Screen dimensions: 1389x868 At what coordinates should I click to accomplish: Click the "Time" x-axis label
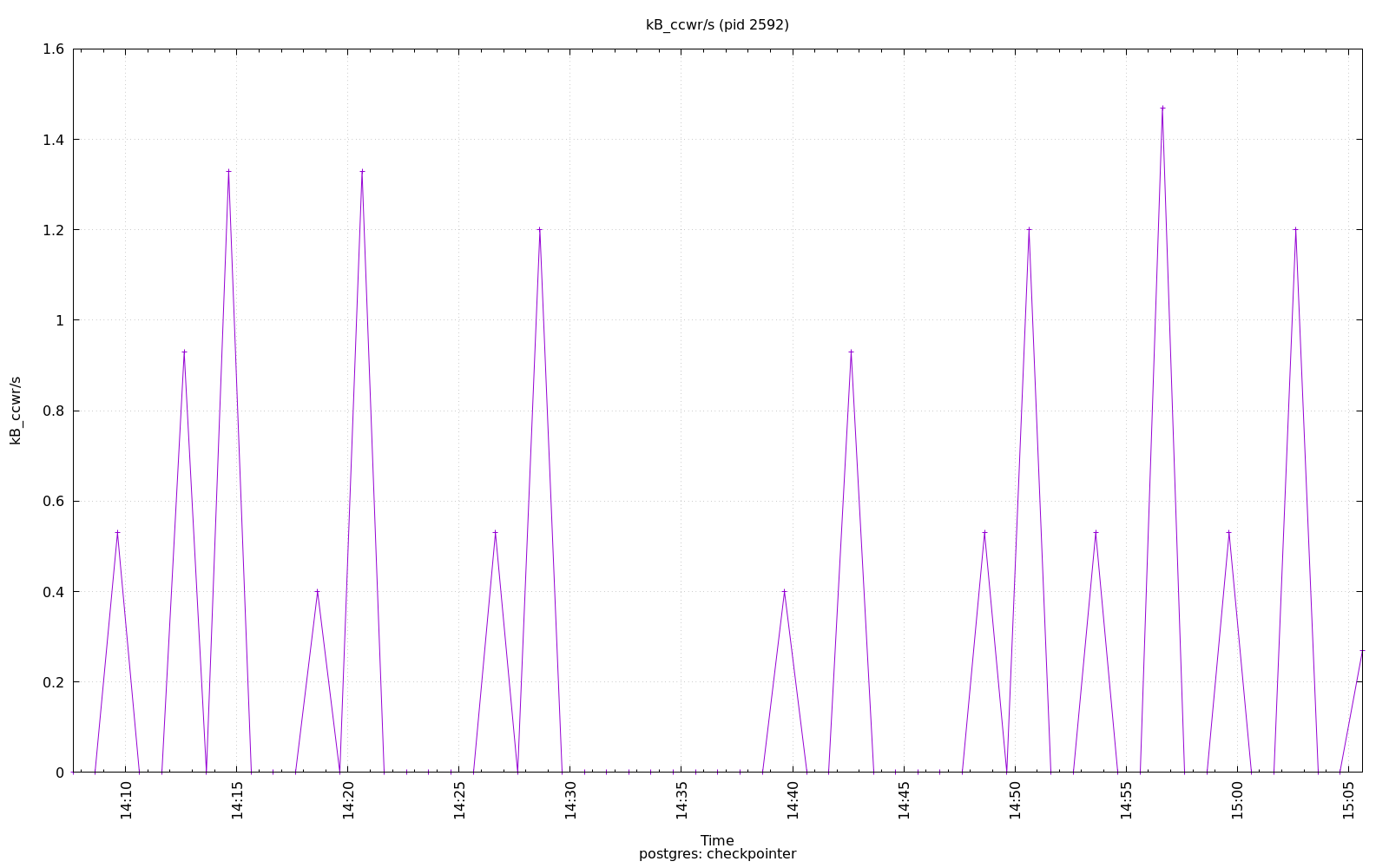click(x=717, y=840)
